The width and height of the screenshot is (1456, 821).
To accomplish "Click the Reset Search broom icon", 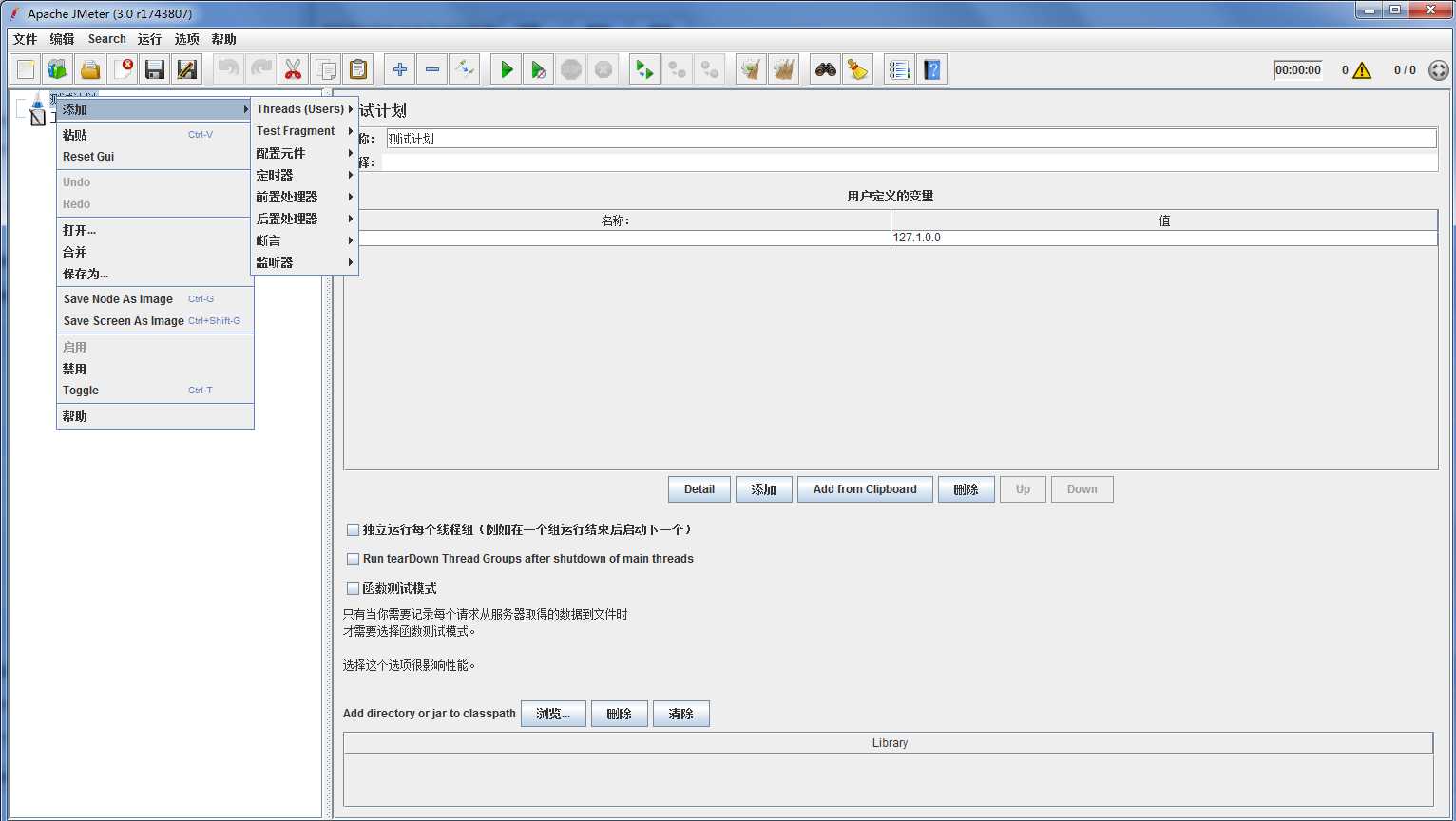I will [857, 69].
